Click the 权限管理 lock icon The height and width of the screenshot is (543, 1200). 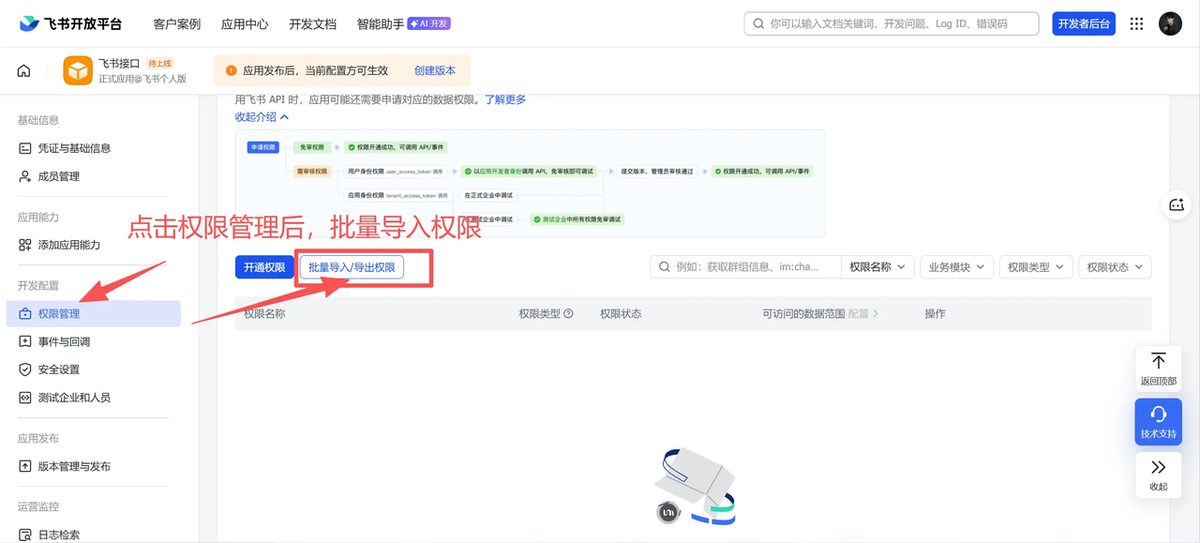pyautogui.click(x=26, y=314)
